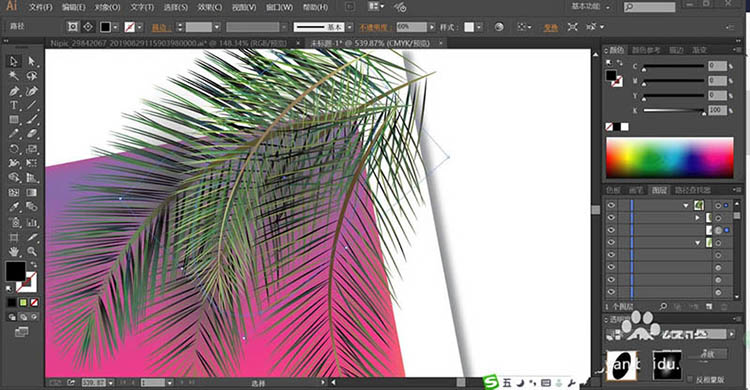Image resolution: width=750 pixels, height=390 pixels.
Task: Toggle visibility eye of first layer row
Action: (x=611, y=205)
